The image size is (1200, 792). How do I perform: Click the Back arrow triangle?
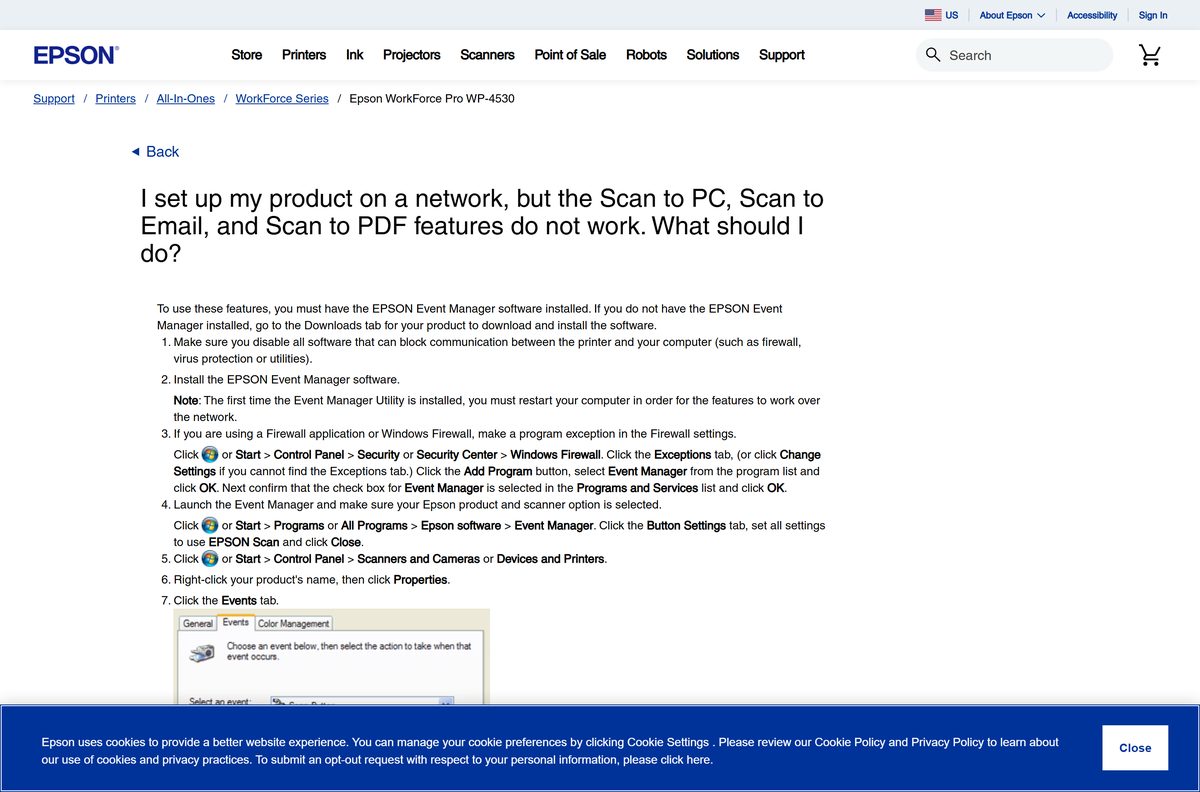point(136,152)
